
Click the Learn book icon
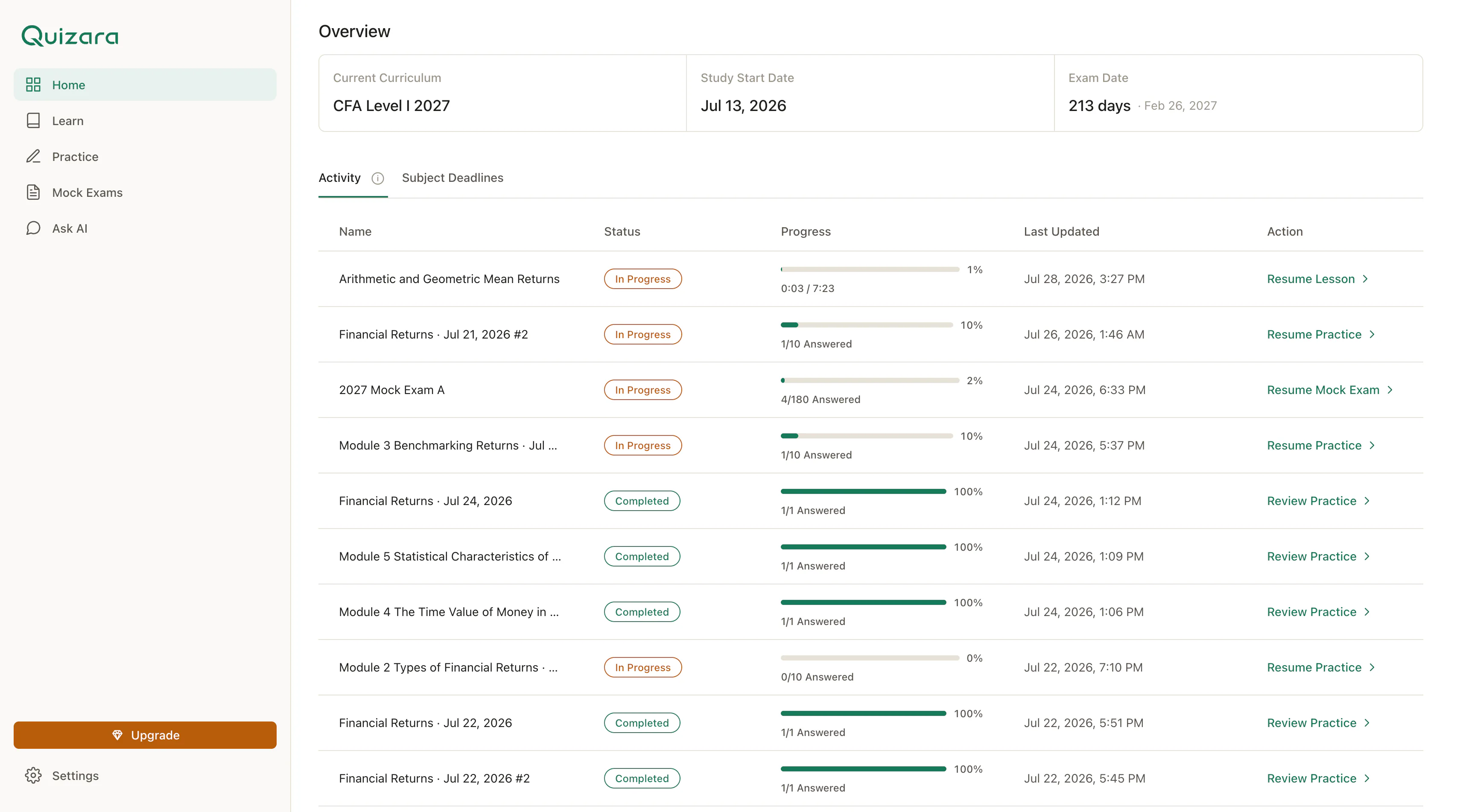(x=33, y=121)
